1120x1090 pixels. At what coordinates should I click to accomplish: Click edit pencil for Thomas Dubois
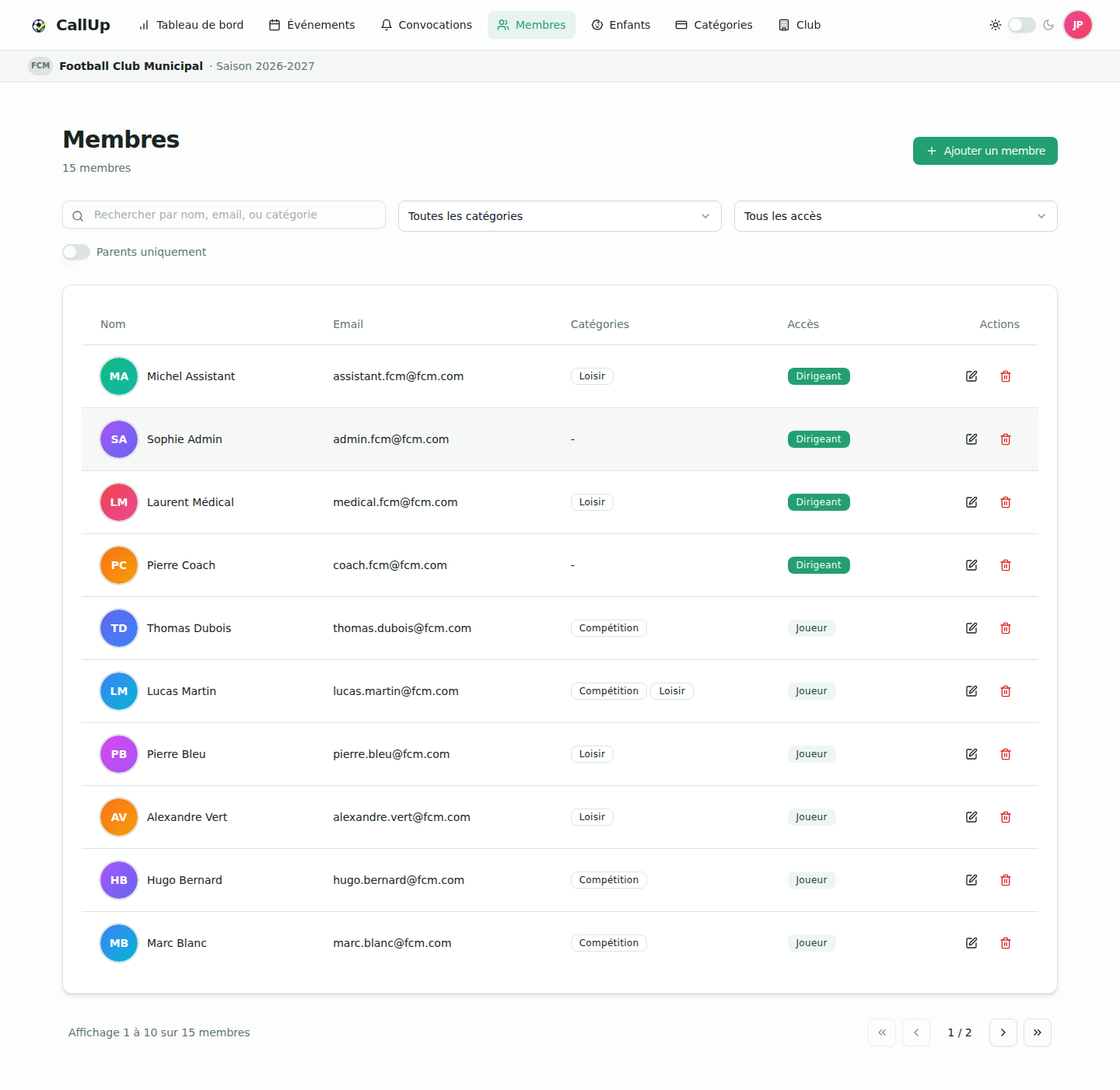[971, 628]
